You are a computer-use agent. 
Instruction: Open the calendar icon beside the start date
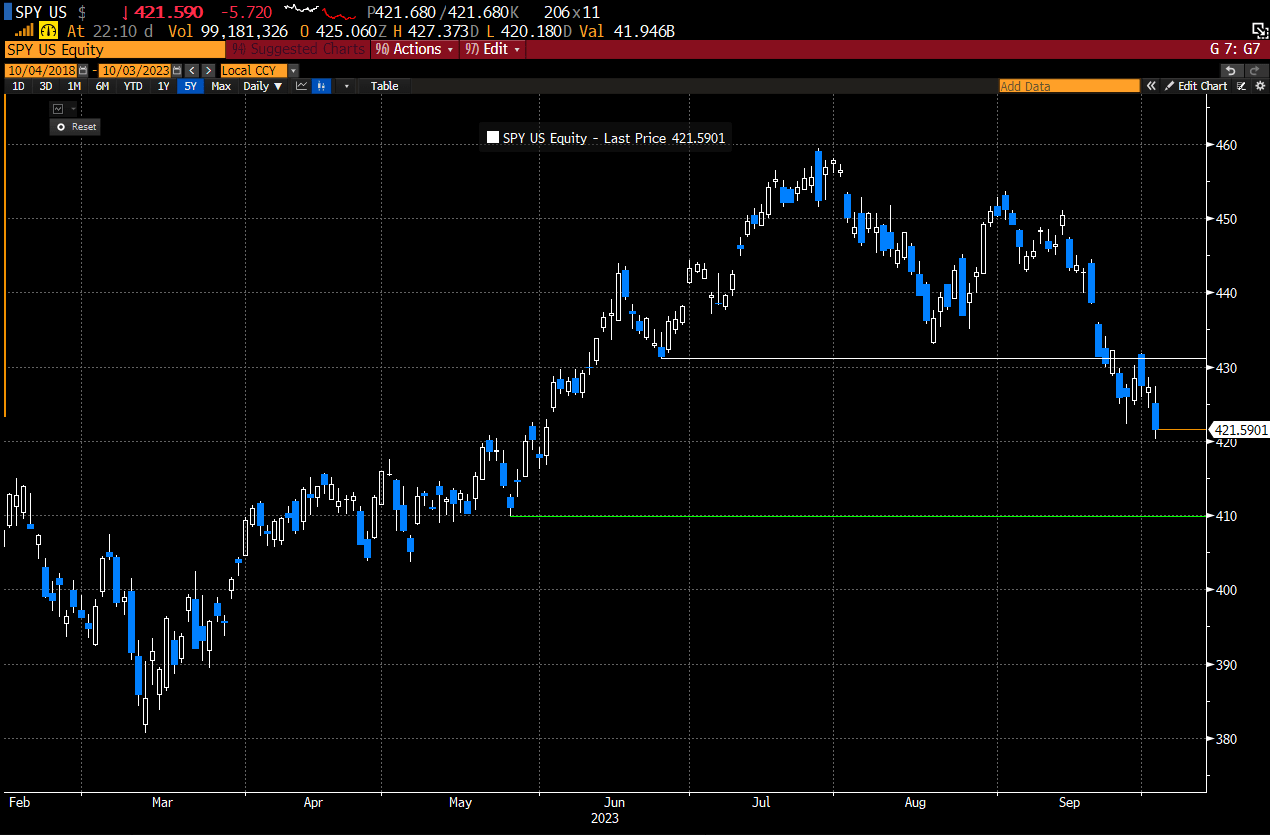coord(83,70)
